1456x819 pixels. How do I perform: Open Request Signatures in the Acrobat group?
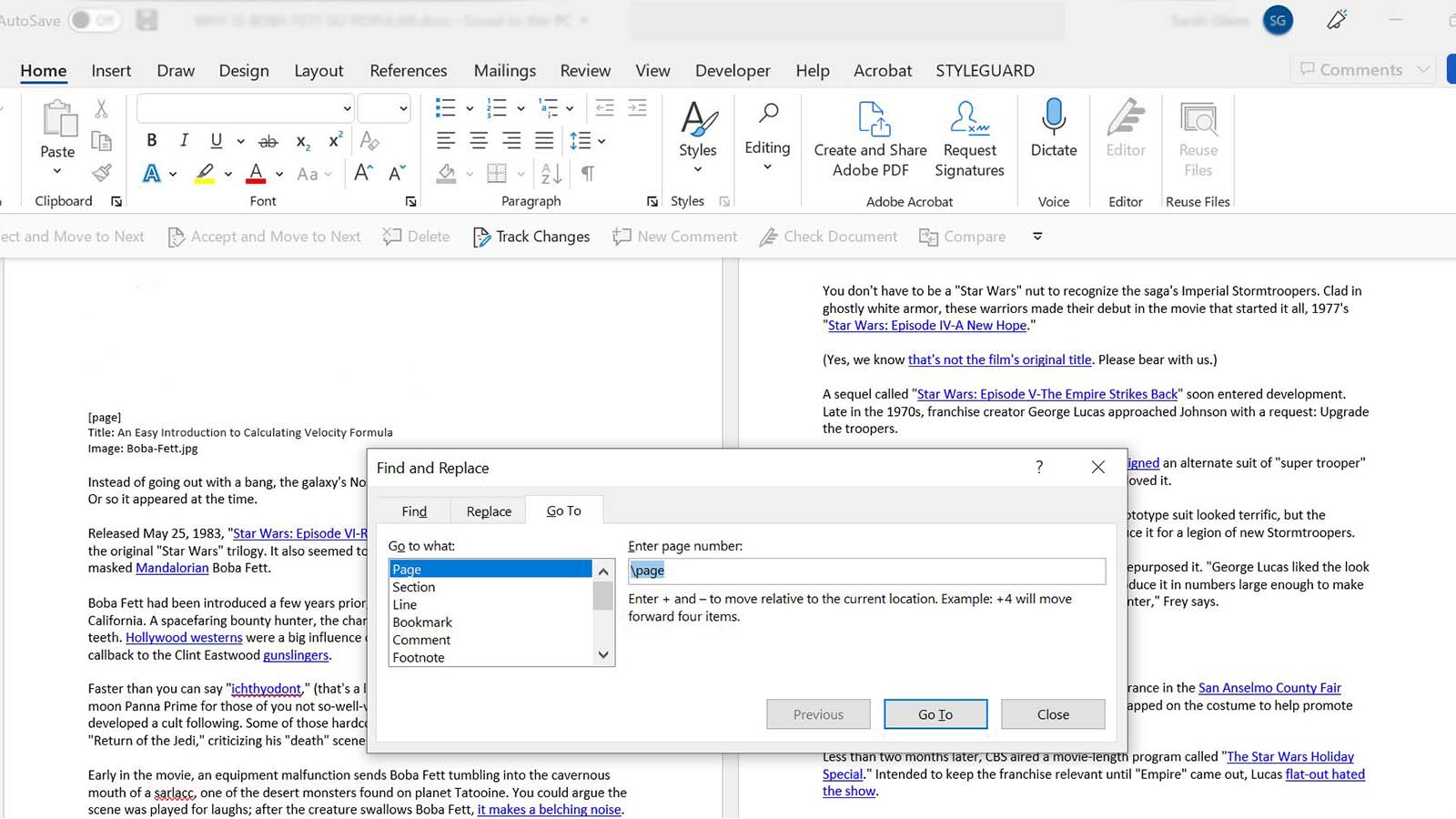(x=968, y=138)
